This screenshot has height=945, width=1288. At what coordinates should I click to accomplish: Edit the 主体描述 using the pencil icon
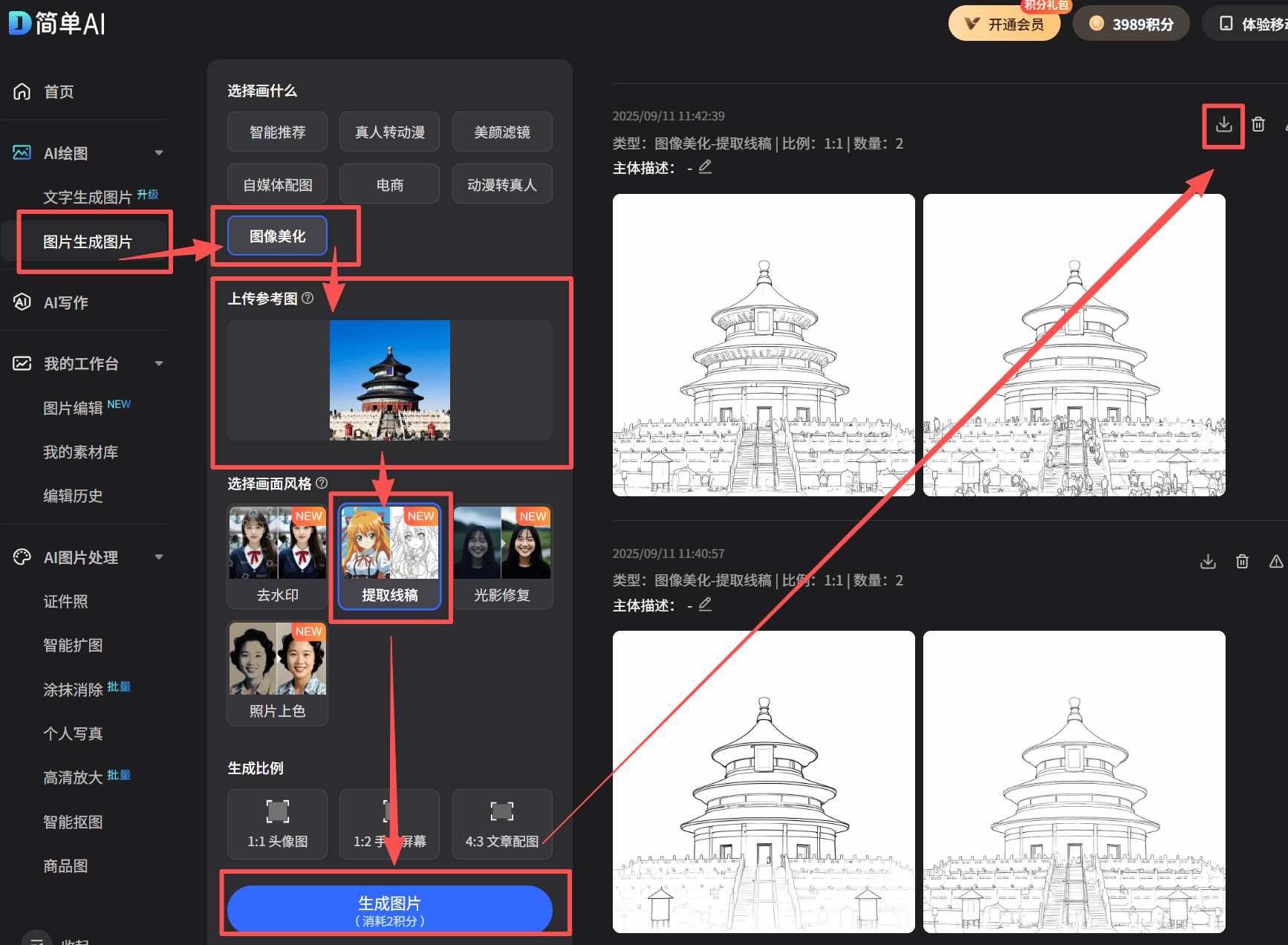point(704,167)
